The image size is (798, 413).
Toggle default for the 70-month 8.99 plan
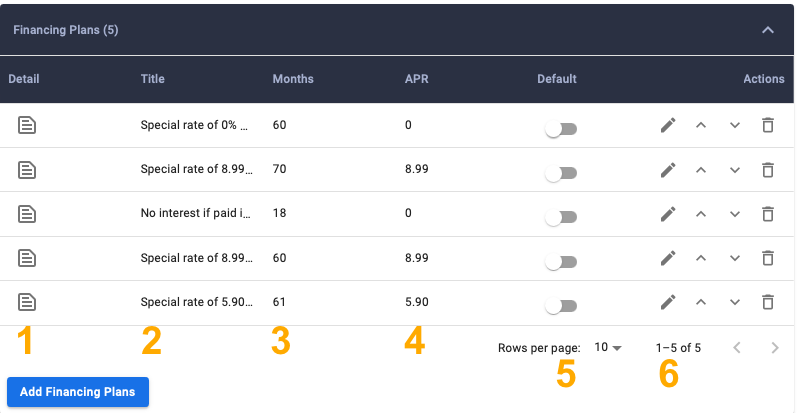pos(560,174)
